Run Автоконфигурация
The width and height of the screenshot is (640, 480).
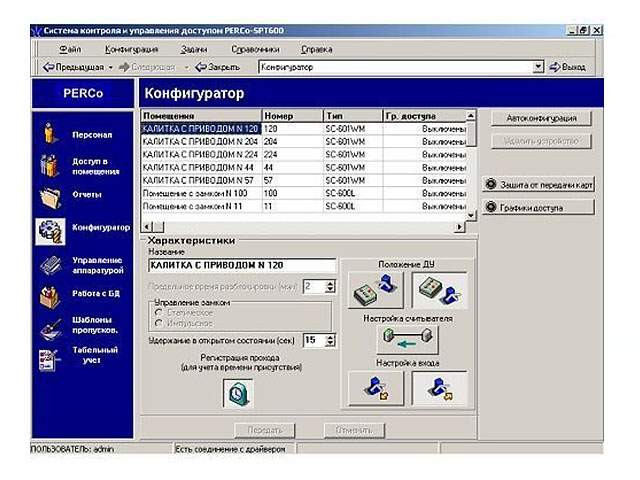point(541,118)
